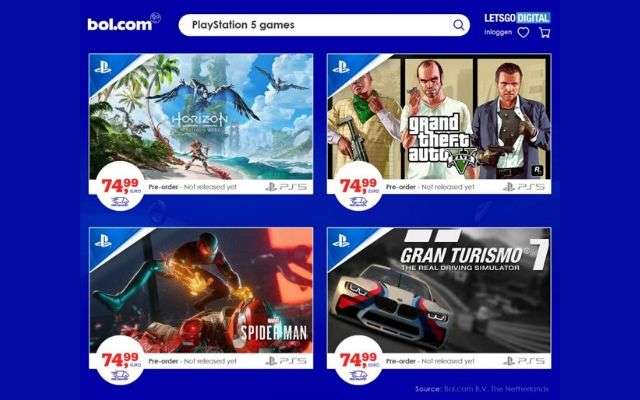Open the Grand Theft Auto V cover thumbnail
Image resolution: width=640 pixels, height=400 pixels.
pos(439,117)
